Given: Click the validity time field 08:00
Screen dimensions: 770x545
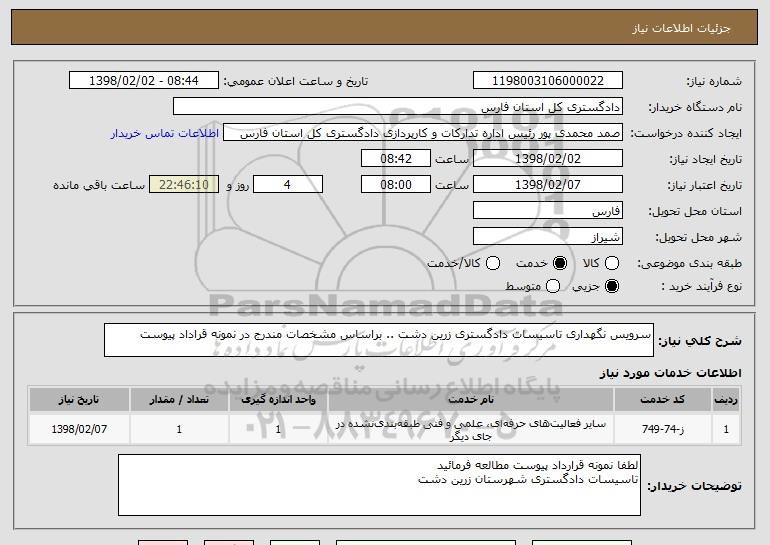Looking at the screenshot, I should point(396,185).
